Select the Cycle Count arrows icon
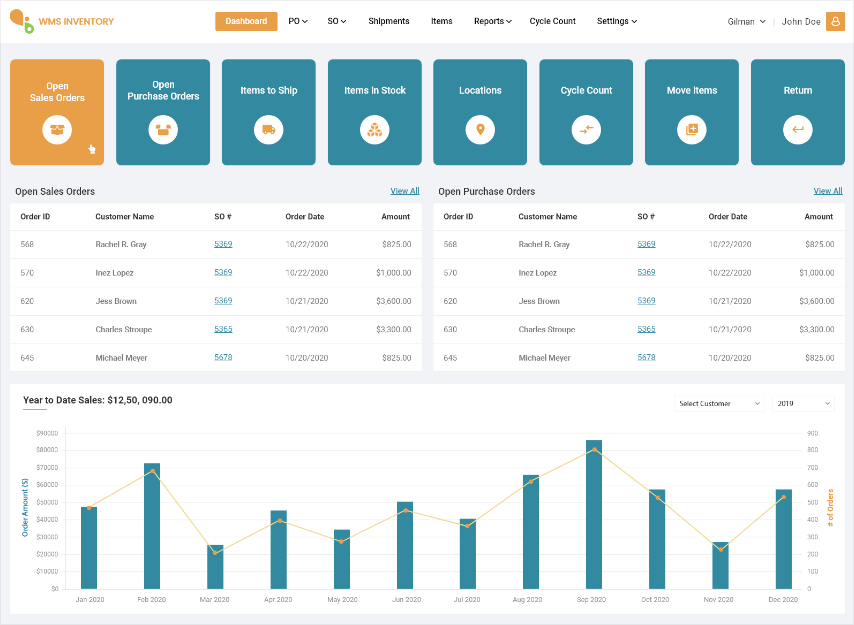854x625 pixels. [586, 130]
